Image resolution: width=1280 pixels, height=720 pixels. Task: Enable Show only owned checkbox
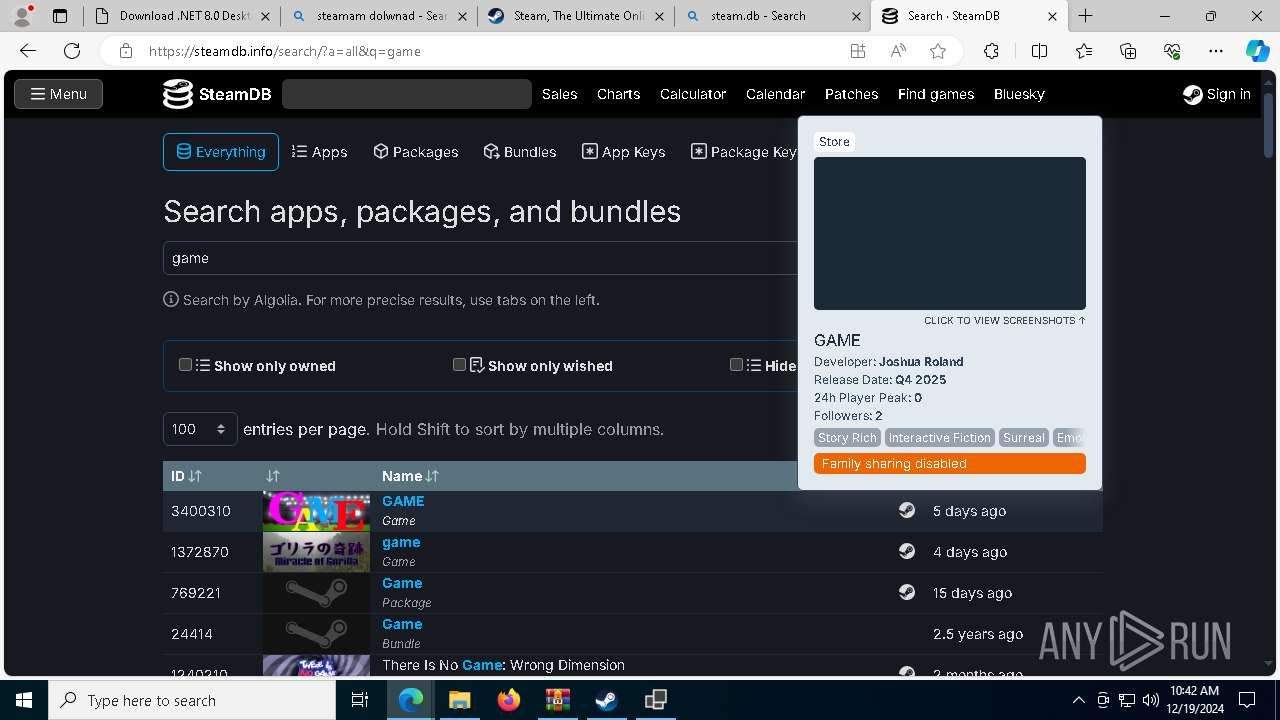click(185, 365)
